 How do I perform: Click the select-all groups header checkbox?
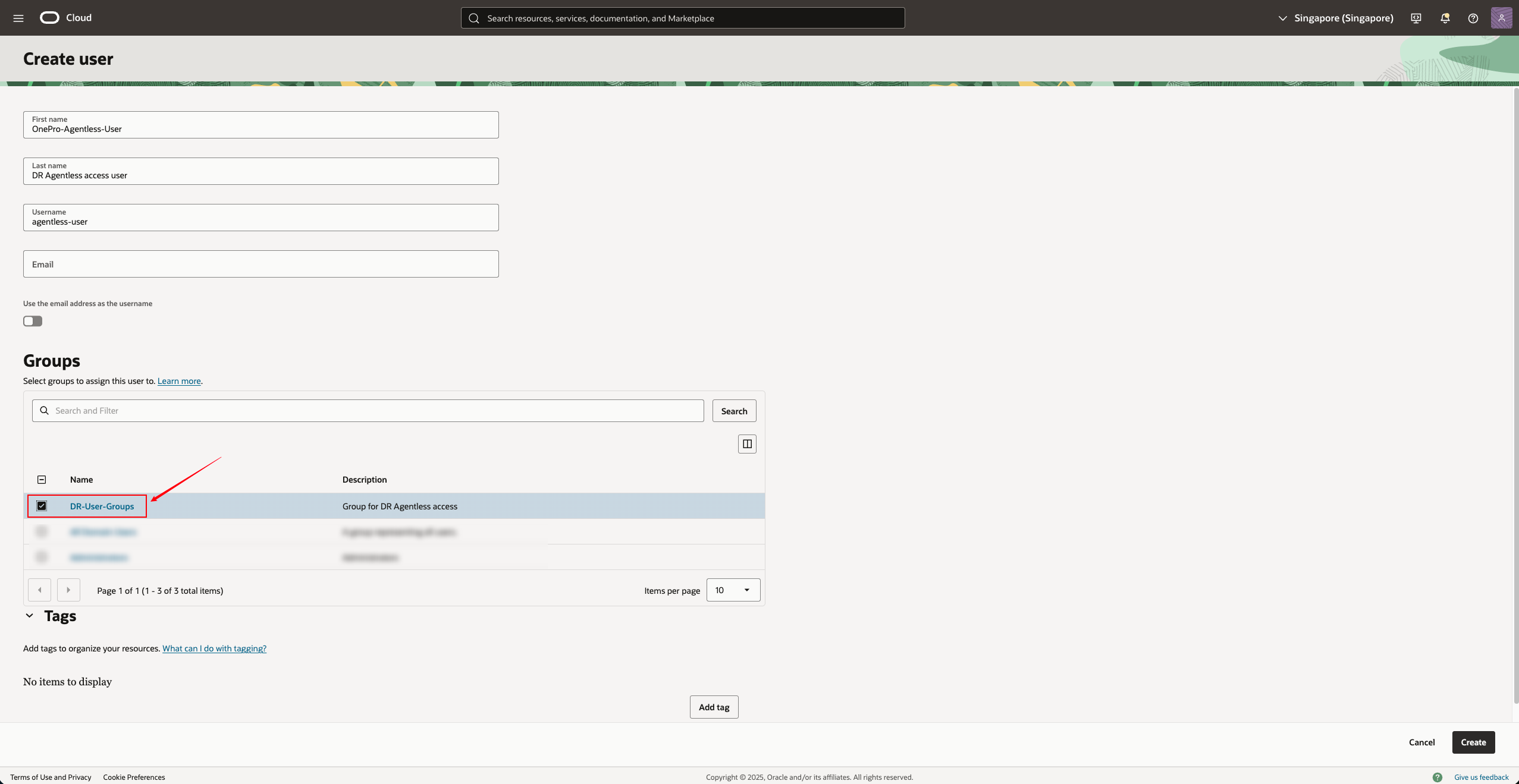click(42, 480)
